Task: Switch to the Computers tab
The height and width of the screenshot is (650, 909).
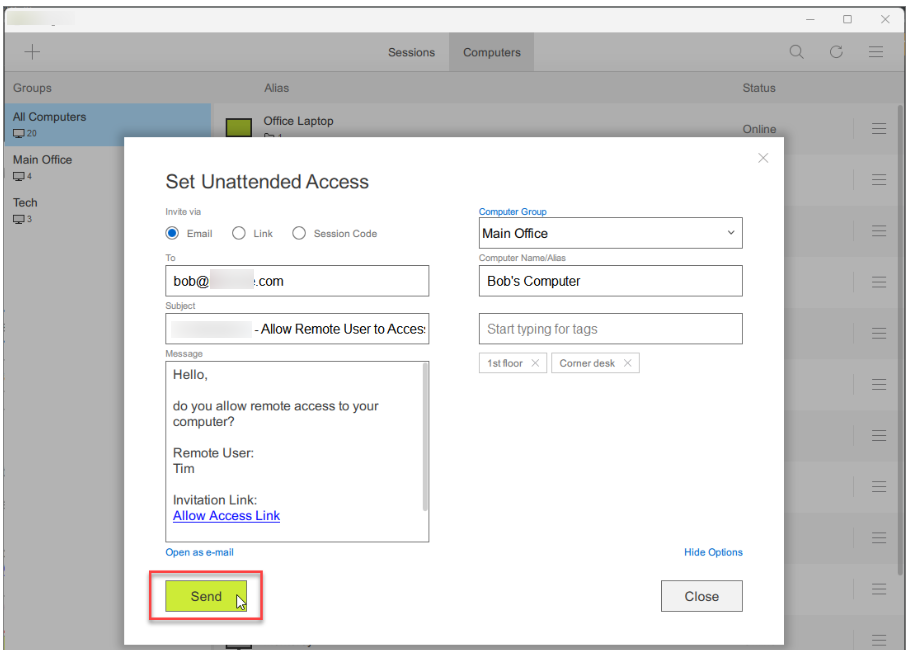Action: pos(490,52)
